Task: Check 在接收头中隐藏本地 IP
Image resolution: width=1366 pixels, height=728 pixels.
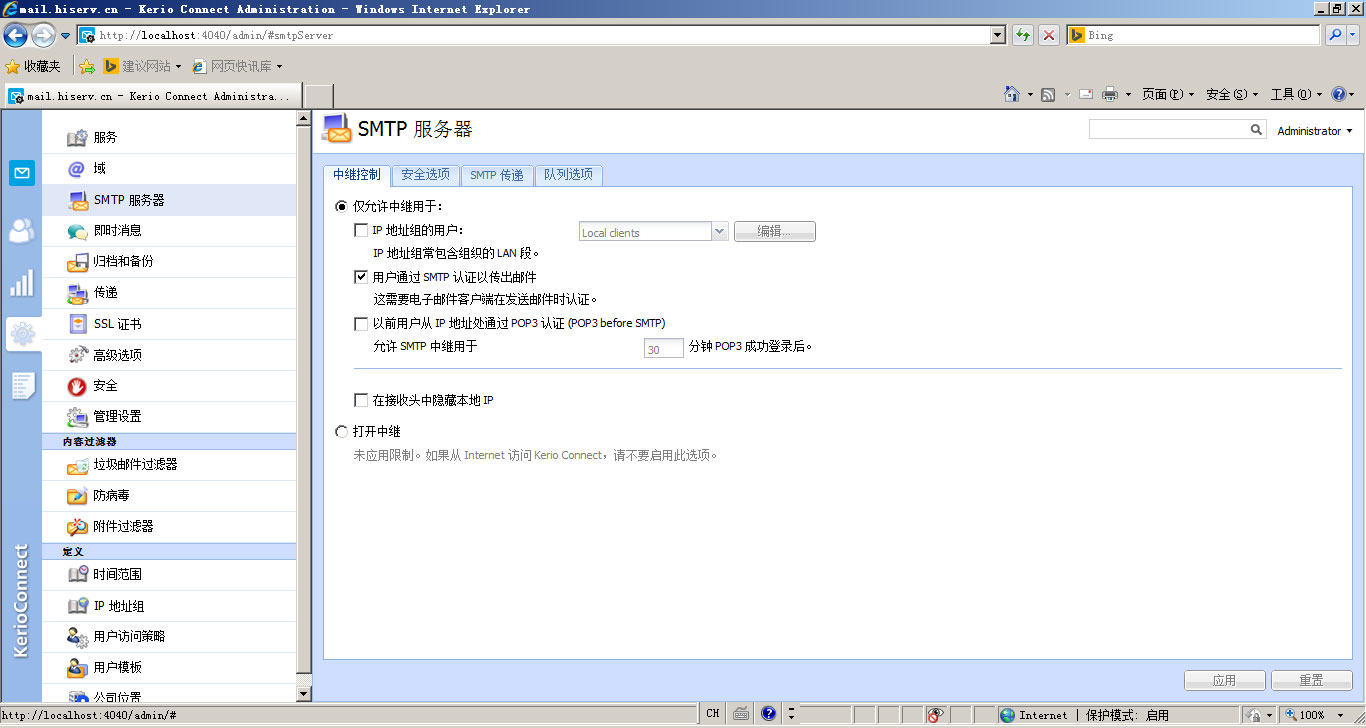Action: (362, 400)
